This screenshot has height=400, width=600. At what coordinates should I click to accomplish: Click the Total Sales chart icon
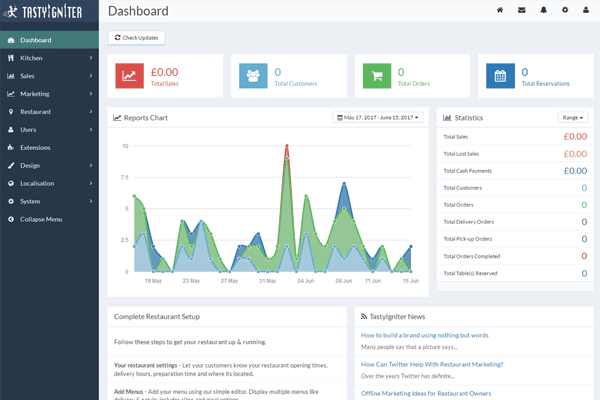tap(129, 75)
